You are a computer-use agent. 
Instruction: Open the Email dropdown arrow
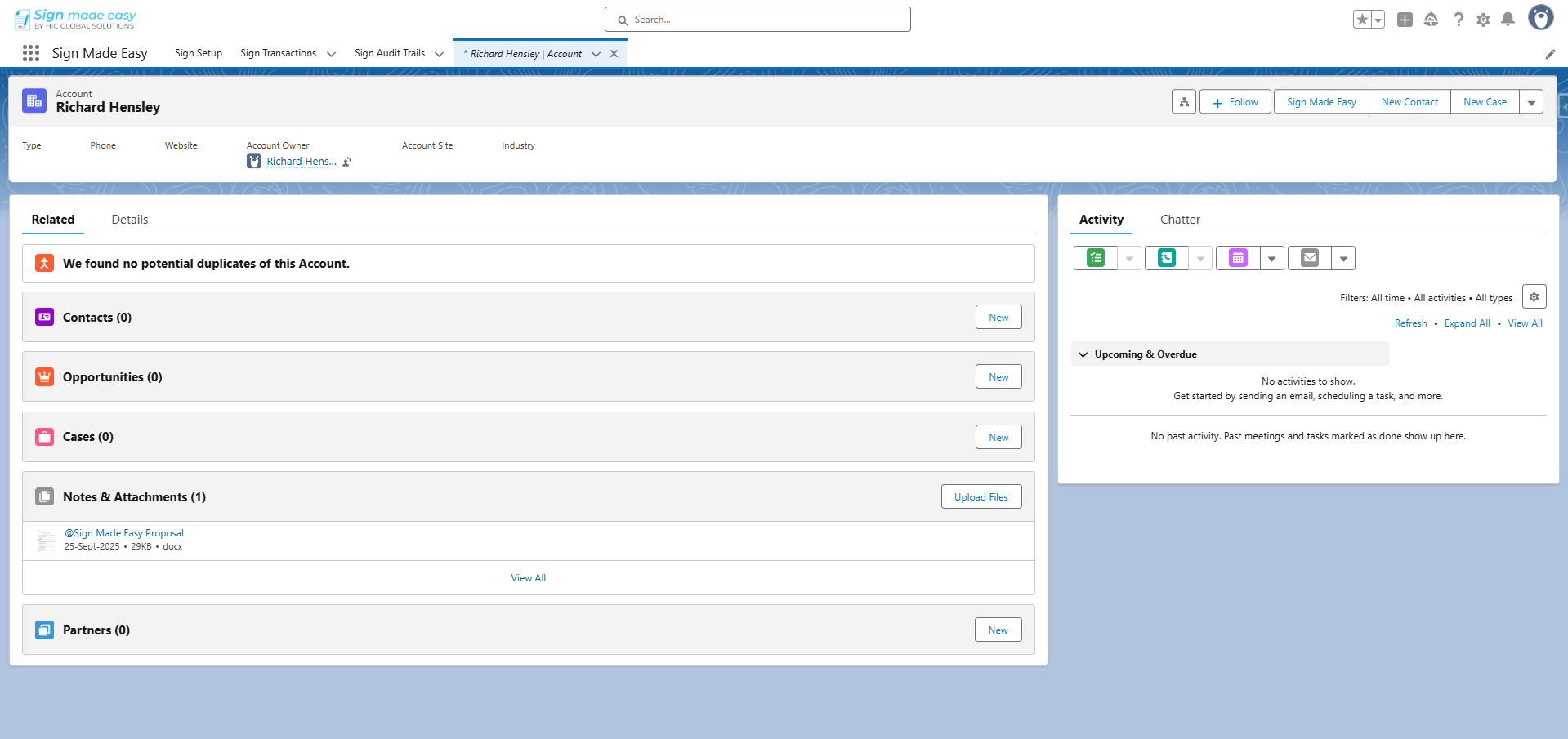1343,258
